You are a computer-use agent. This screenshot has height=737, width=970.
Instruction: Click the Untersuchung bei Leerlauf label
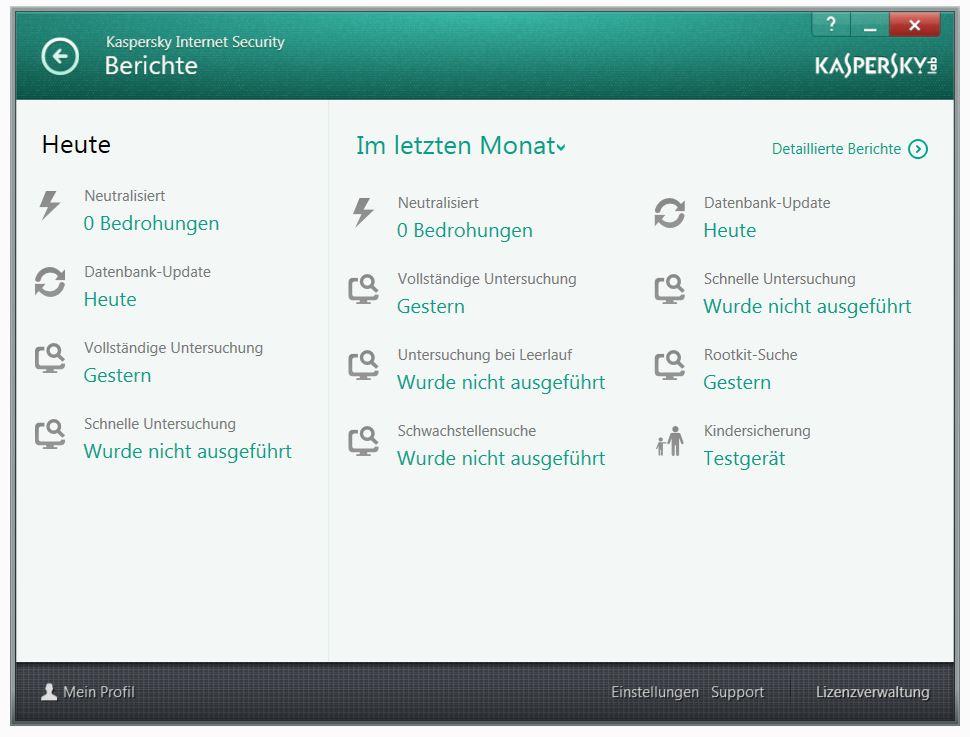(485, 355)
